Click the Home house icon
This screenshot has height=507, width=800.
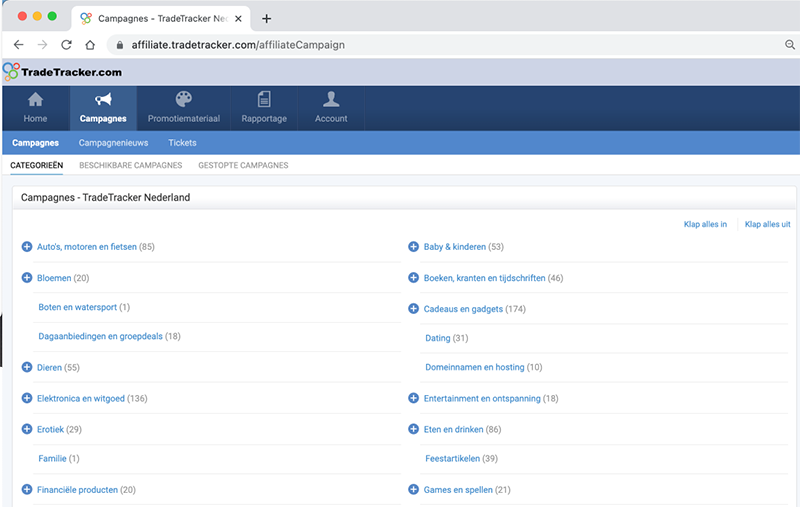tap(35, 99)
